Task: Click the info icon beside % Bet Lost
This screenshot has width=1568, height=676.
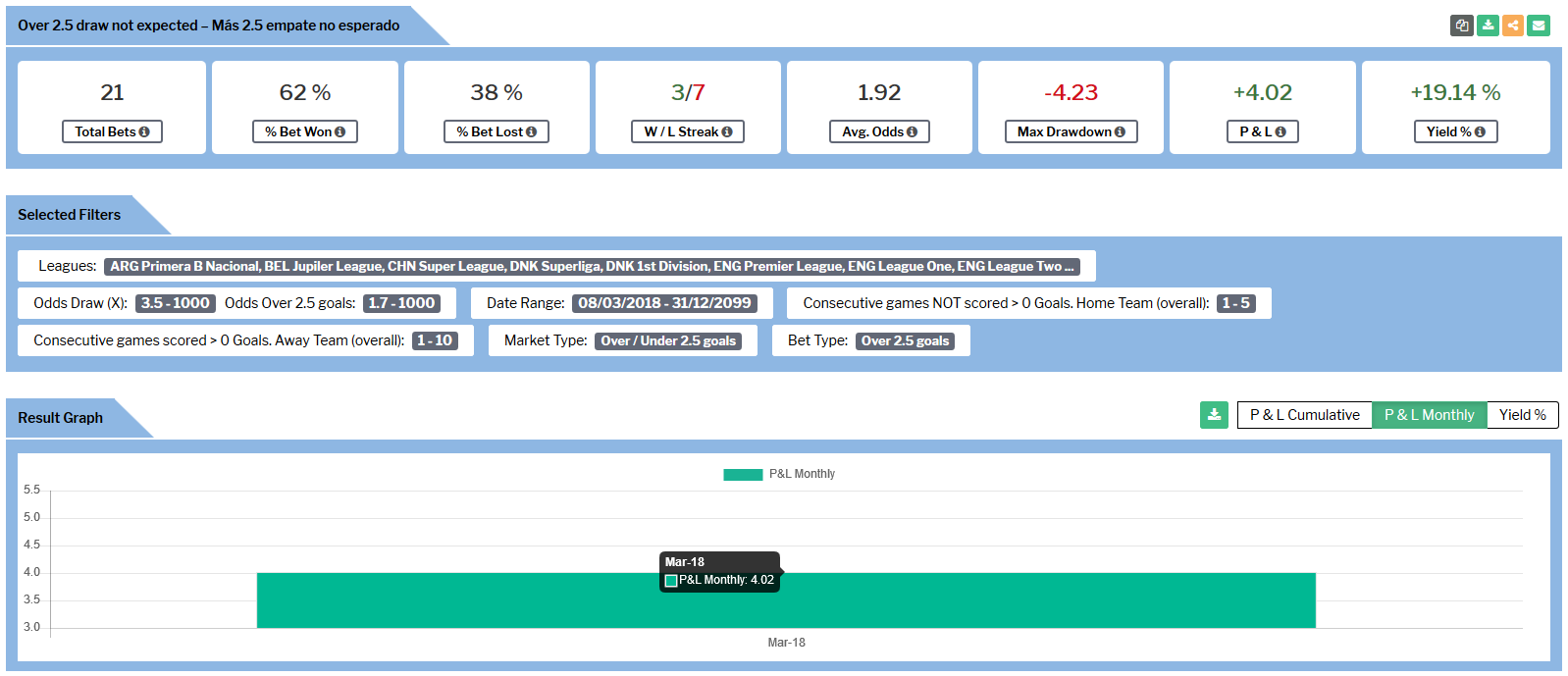Action: coord(531,131)
